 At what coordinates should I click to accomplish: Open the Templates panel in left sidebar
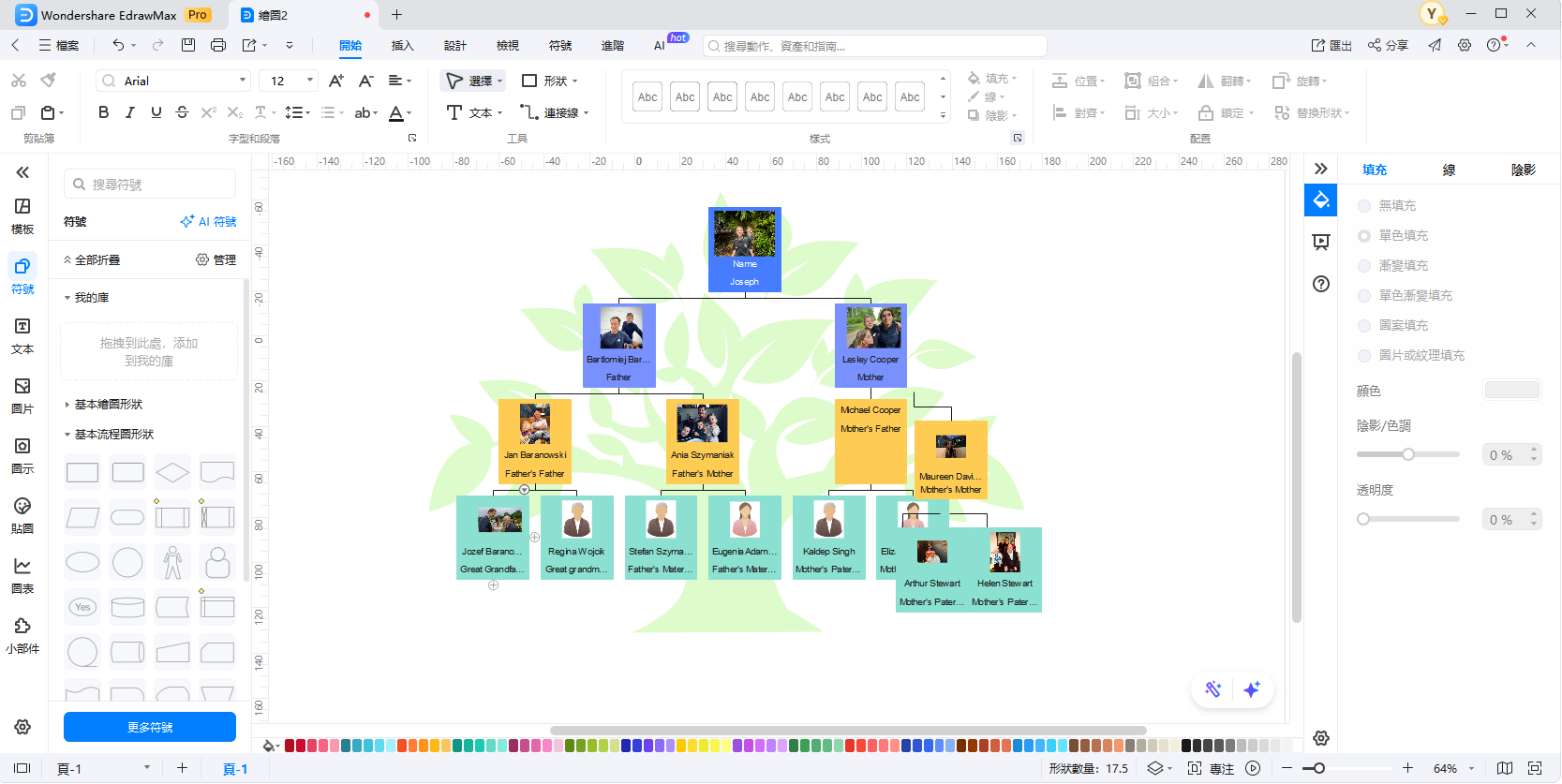pyautogui.click(x=22, y=215)
